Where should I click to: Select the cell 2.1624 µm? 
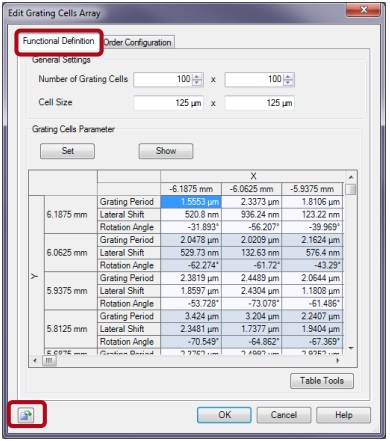click(x=312, y=240)
